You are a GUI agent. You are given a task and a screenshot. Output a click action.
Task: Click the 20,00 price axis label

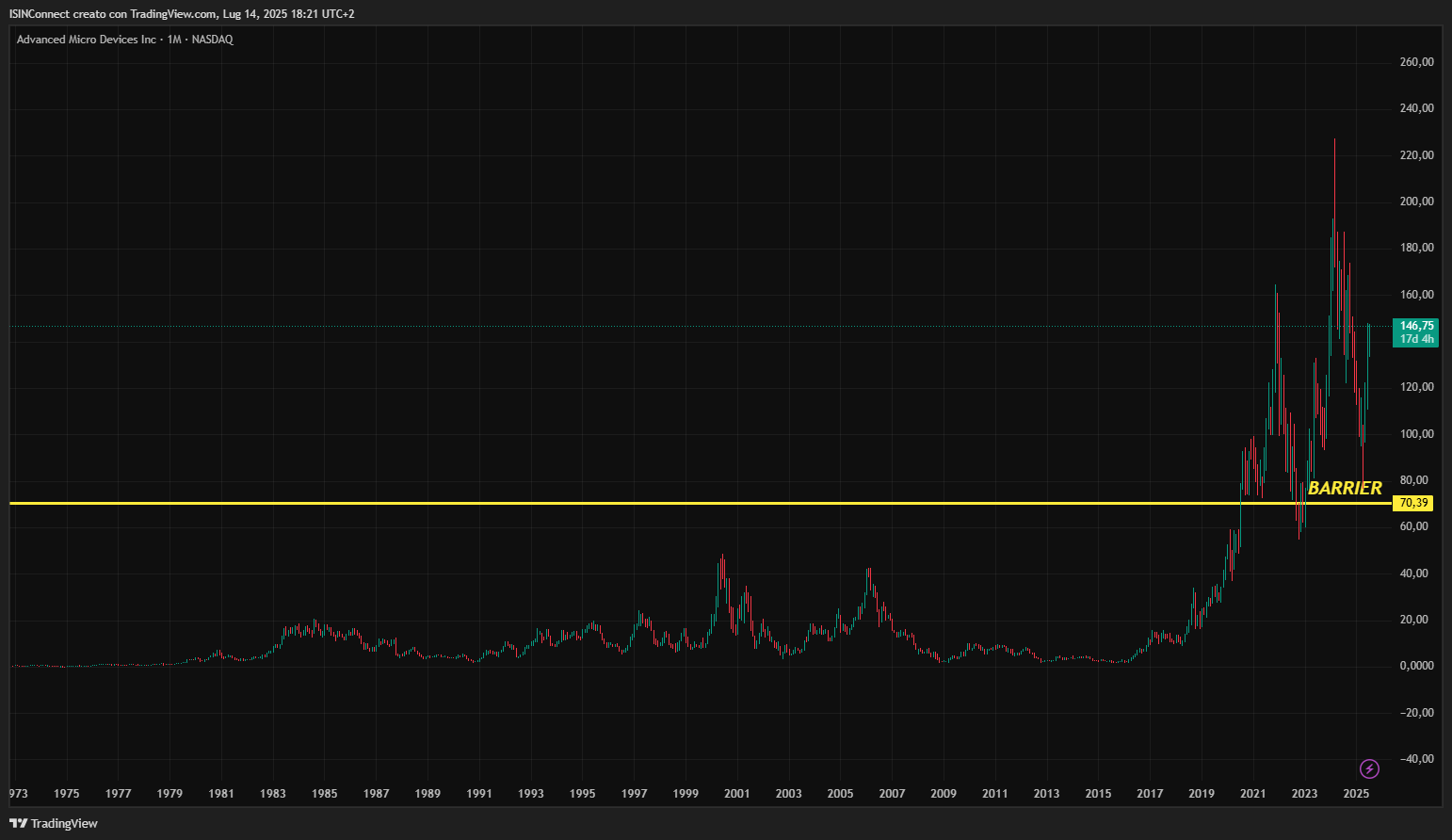click(x=1413, y=620)
